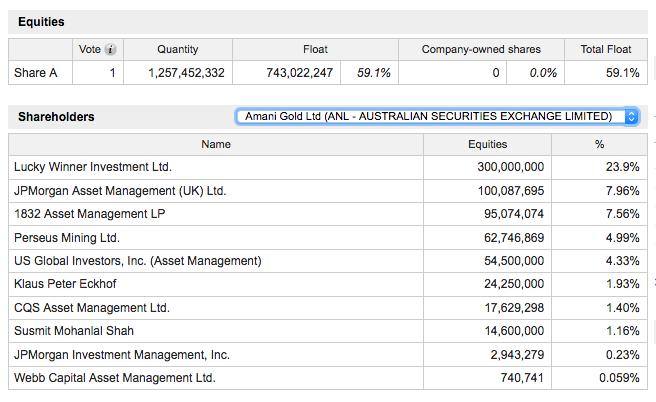Click the Perseus Mining Ltd. link

pyautogui.click(x=67, y=238)
